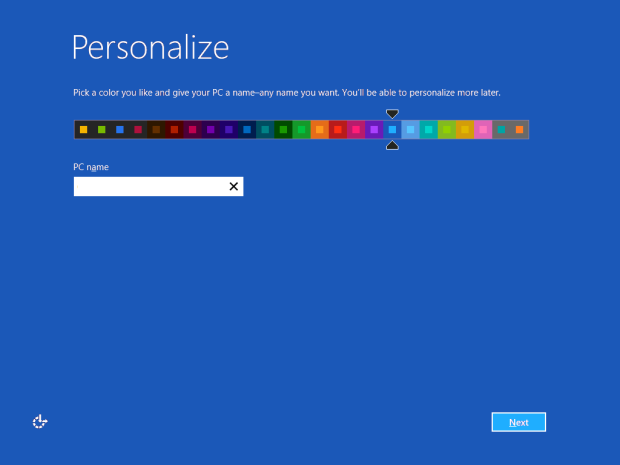Viewport: 620px width, 465px height.
Task: Click the PC name text box
Action: click(x=159, y=186)
